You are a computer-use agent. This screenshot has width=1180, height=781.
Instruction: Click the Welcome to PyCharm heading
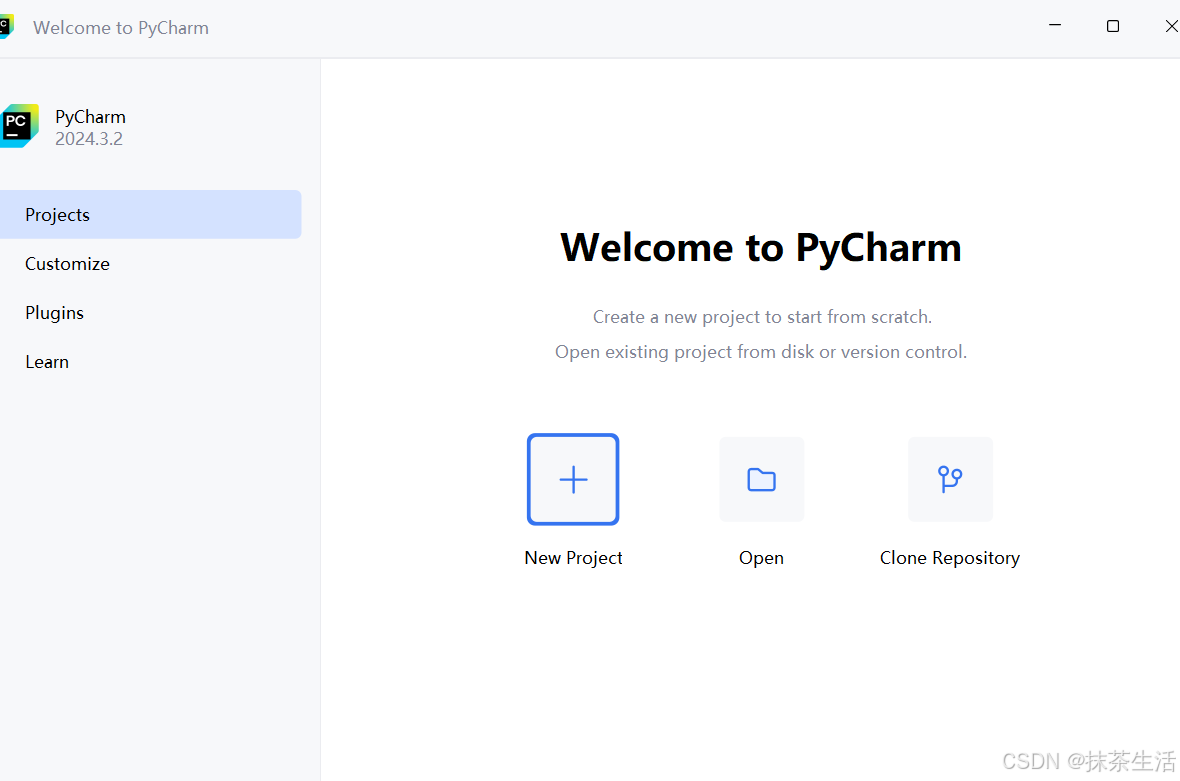click(761, 248)
